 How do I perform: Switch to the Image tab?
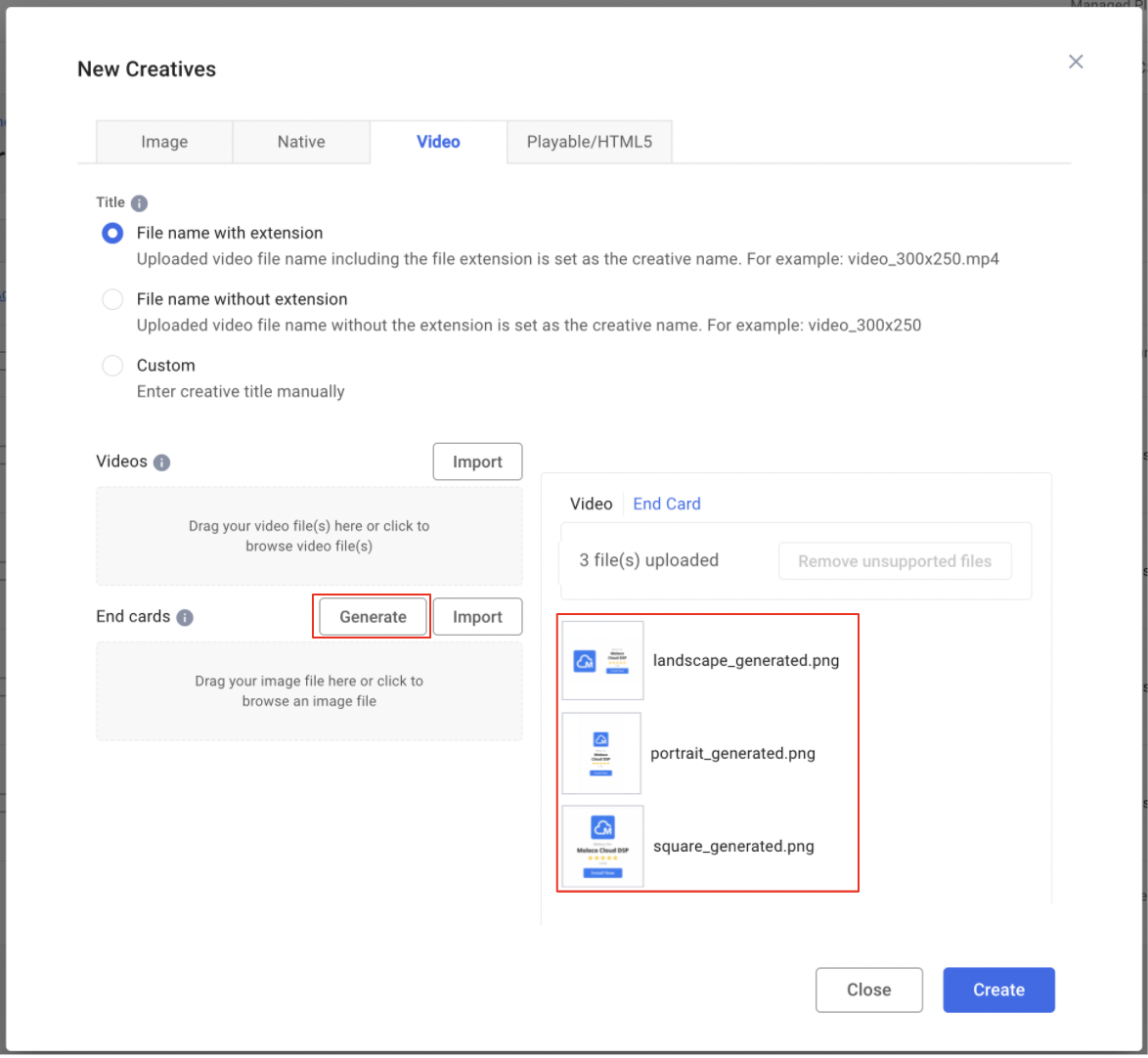(x=164, y=142)
